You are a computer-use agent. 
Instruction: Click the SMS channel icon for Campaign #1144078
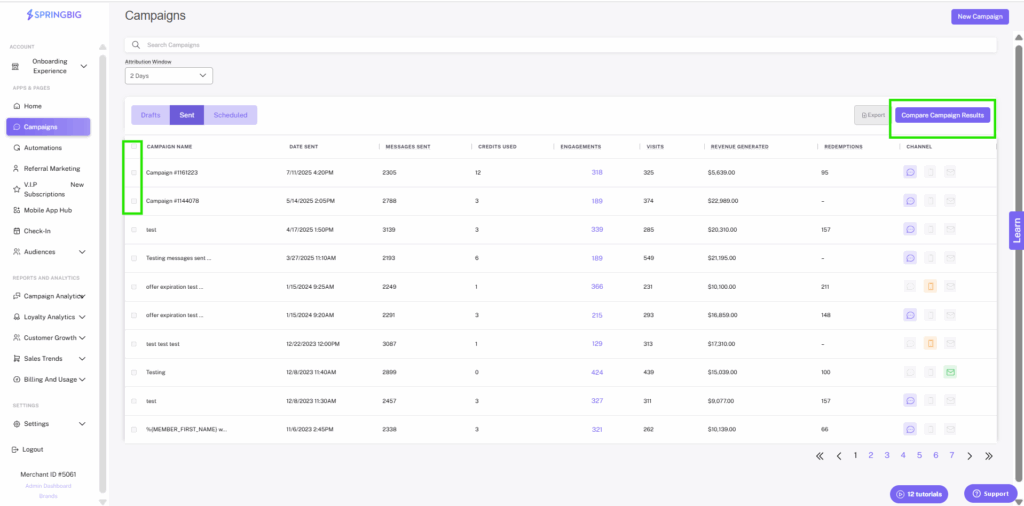(910, 201)
